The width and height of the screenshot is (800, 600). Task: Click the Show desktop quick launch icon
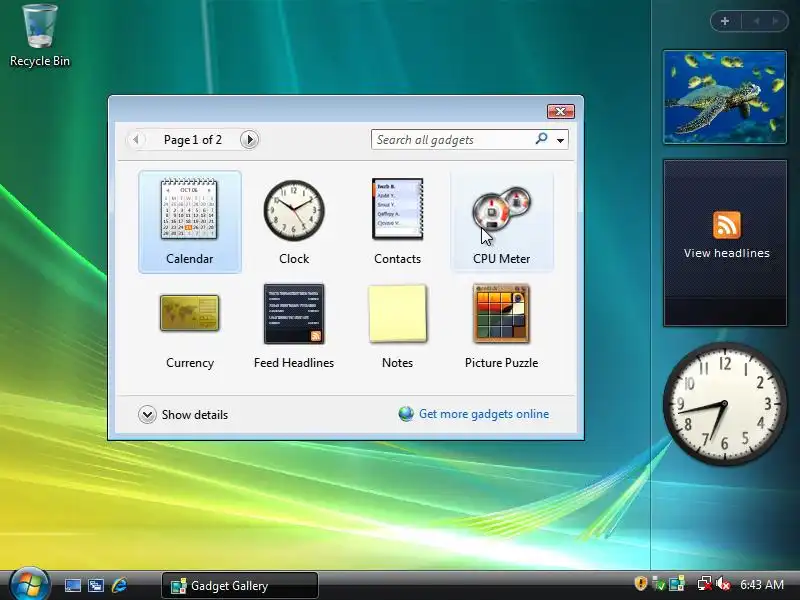click(x=72, y=585)
